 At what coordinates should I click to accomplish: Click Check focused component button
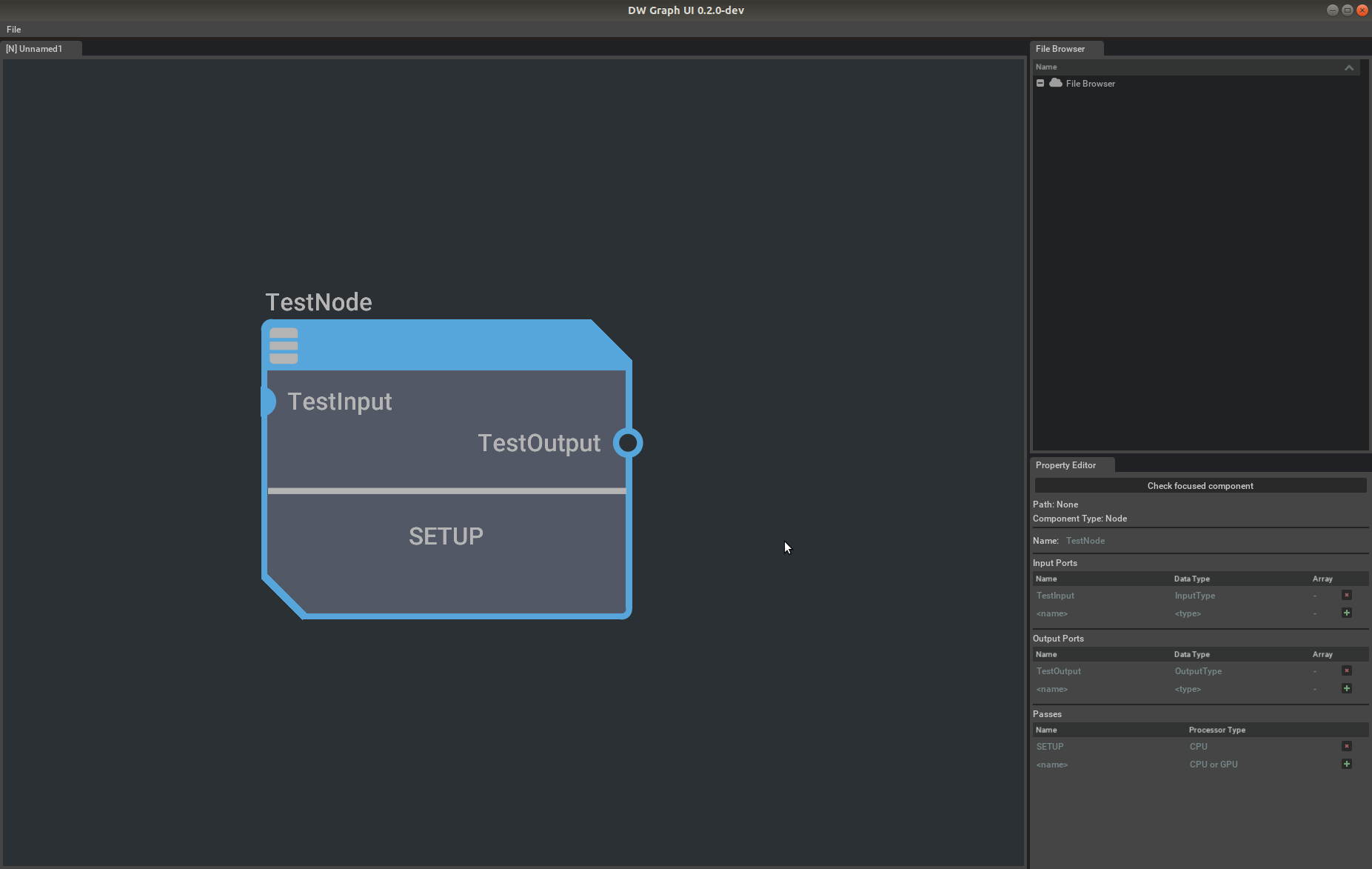(1199, 486)
